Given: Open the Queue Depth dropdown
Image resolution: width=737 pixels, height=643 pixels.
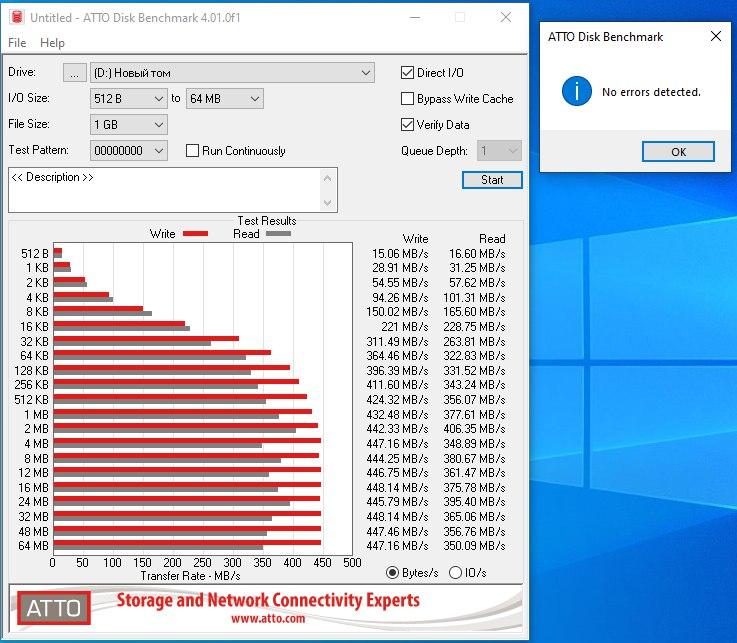Looking at the screenshot, I should click(499, 151).
